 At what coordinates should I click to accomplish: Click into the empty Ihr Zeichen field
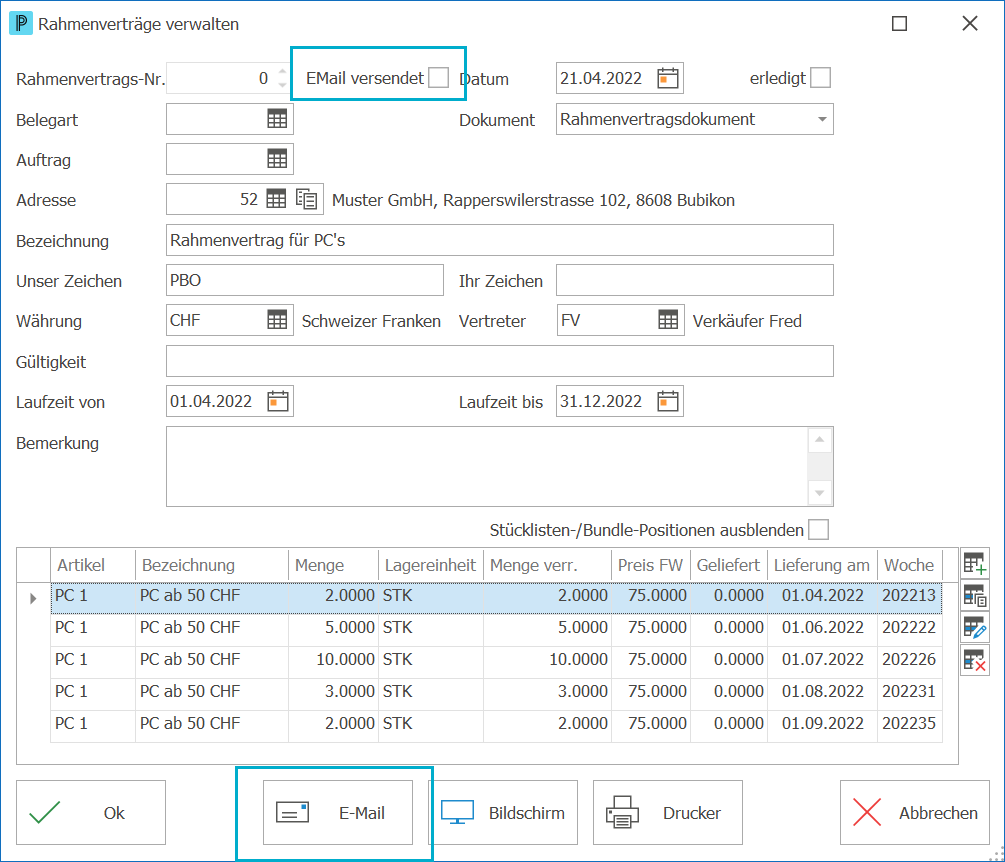coord(695,280)
